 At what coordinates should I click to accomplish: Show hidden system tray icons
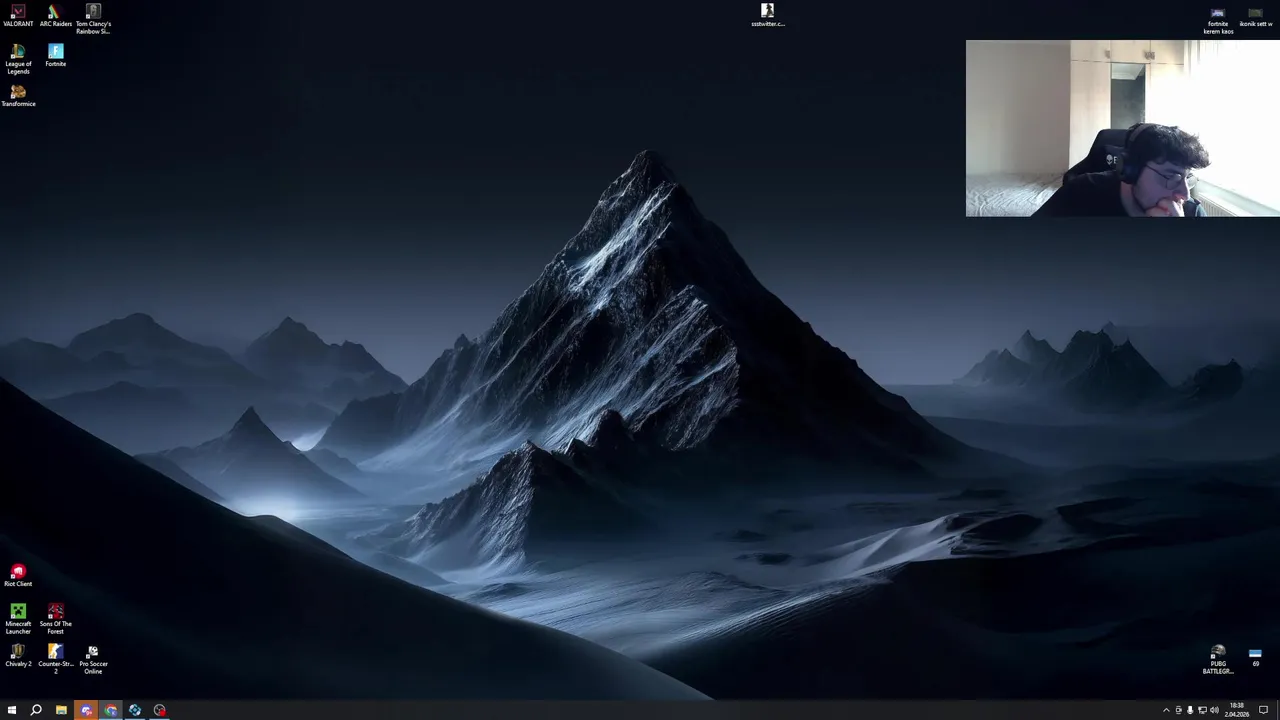coord(1166,710)
